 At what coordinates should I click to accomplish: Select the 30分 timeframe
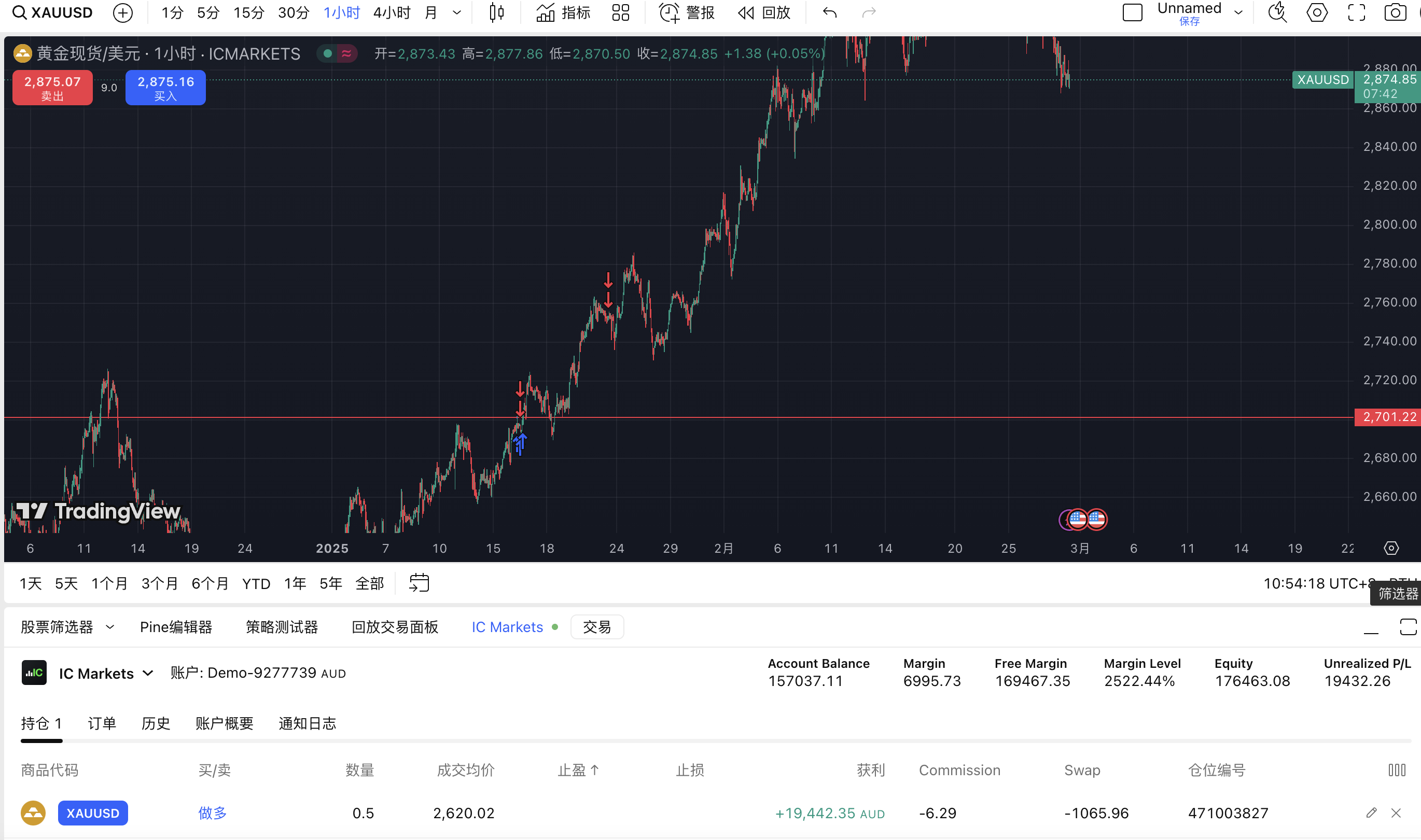293,12
